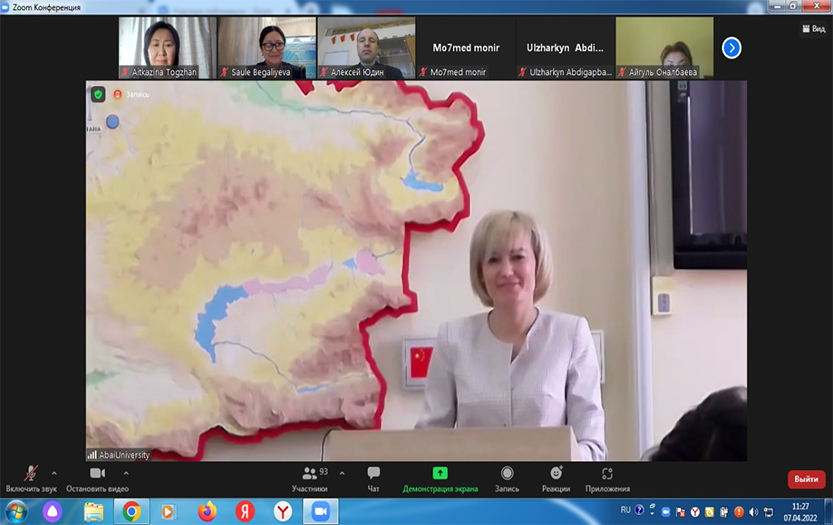Stop camera with Остановить видео
This screenshot has width=833, height=525.
(97, 478)
